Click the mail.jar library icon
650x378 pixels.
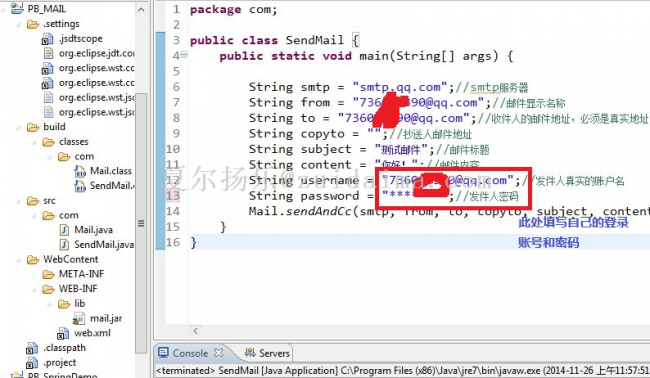pos(79,318)
